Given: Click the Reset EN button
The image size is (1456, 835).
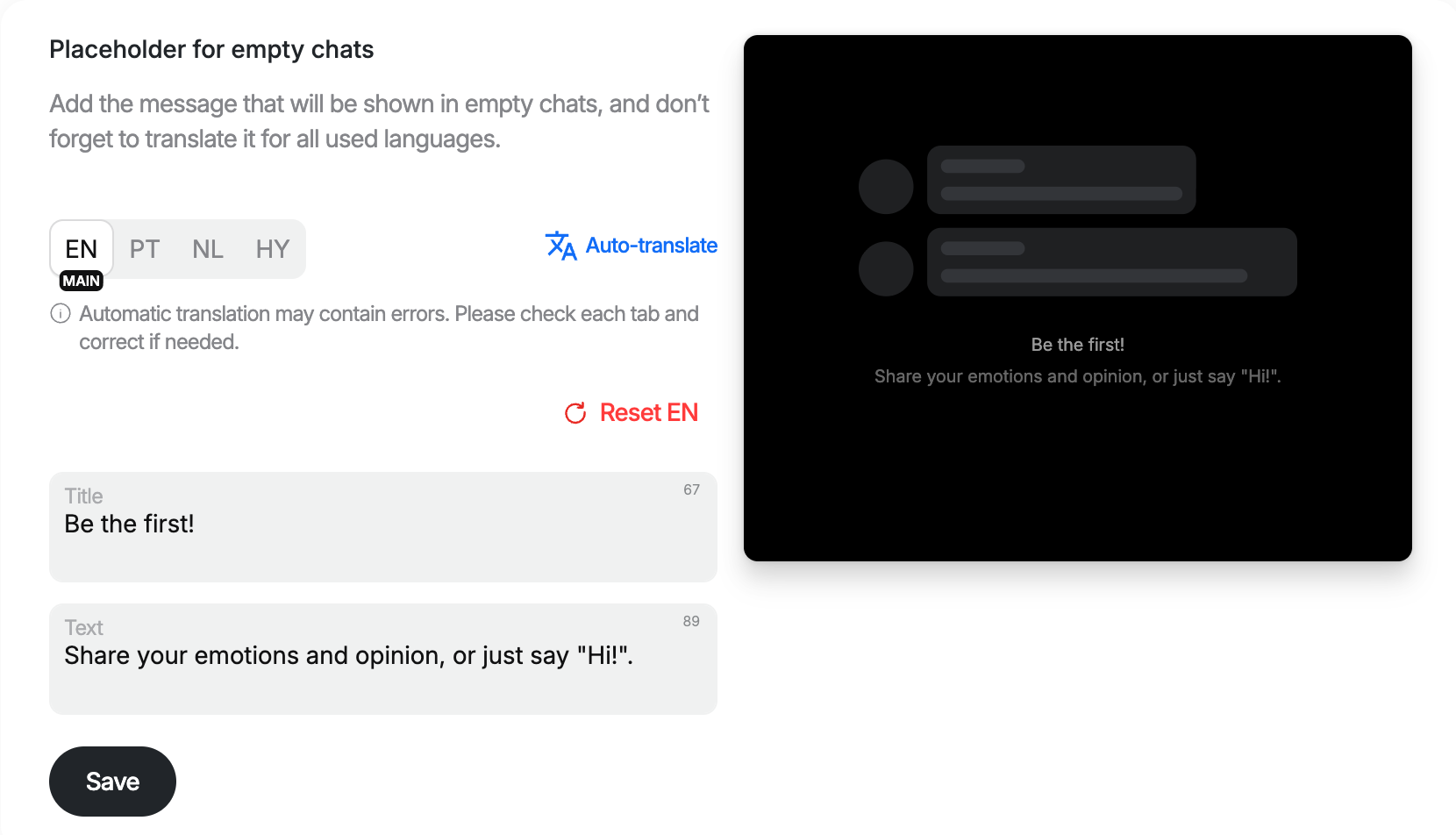Looking at the screenshot, I should pos(632,413).
